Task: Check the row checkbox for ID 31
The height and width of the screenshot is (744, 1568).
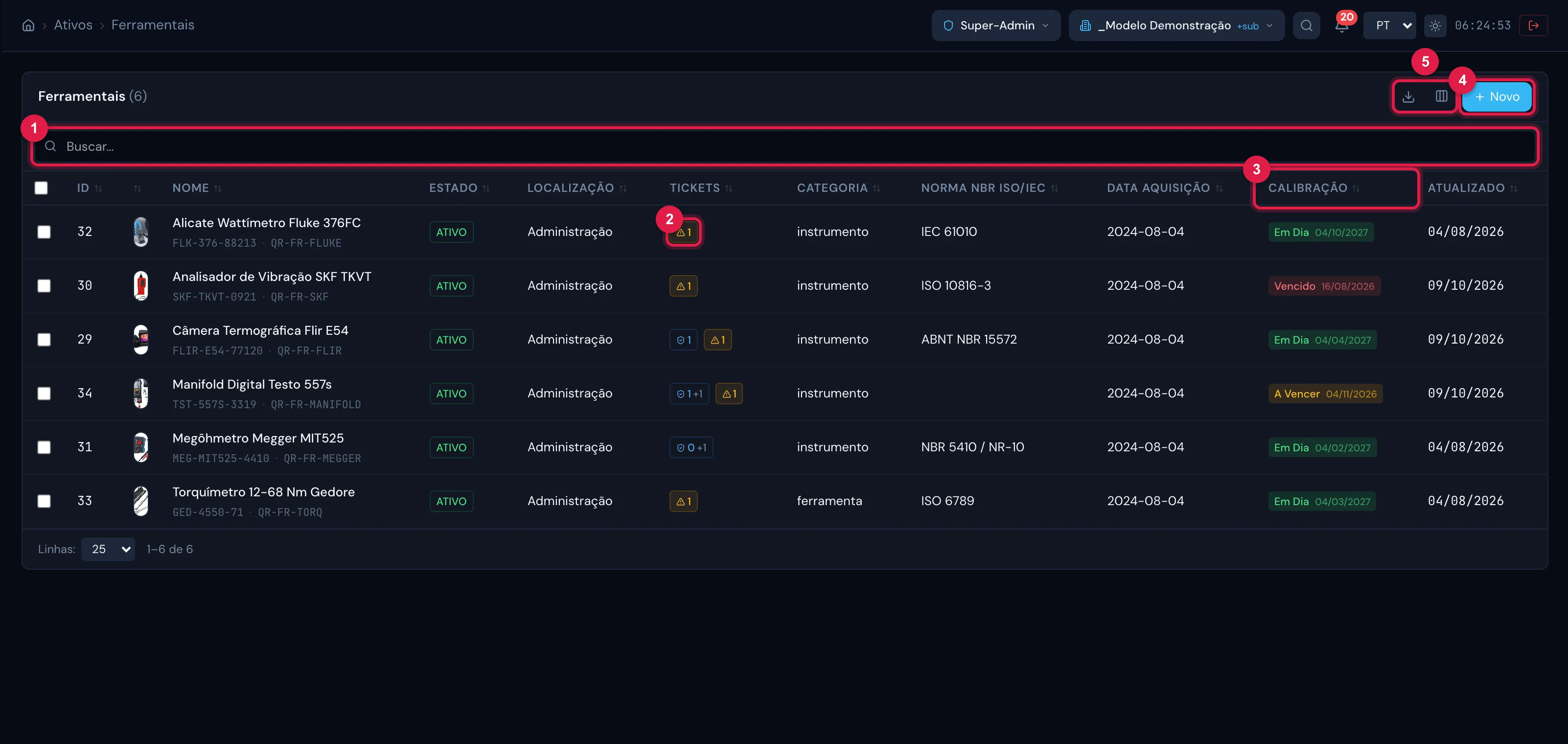Action: point(44,447)
